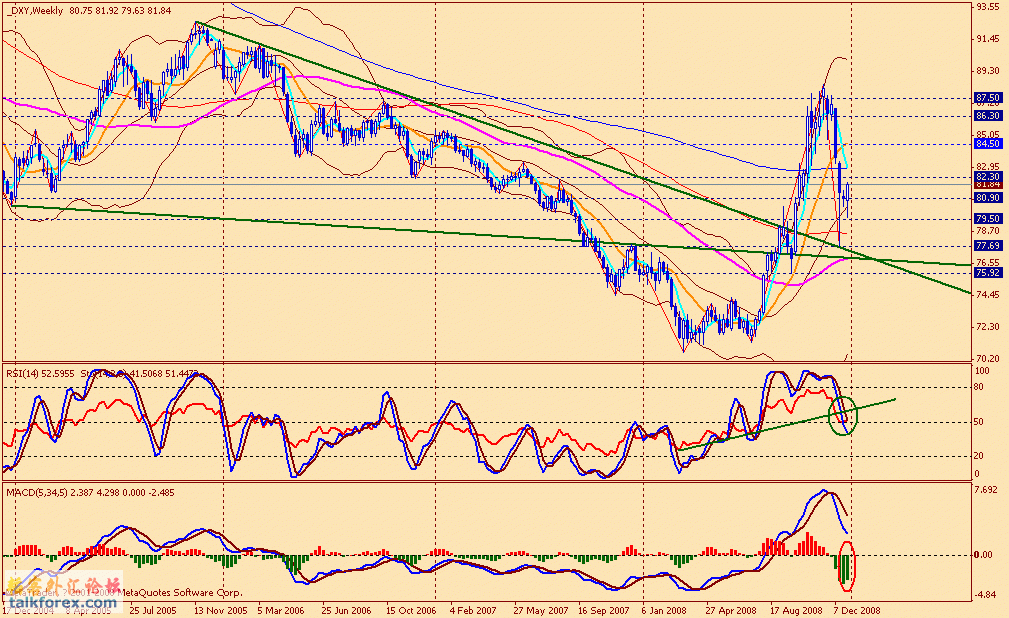Select the 7.692 MACD scale value
This screenshot has width=1009, height=618.
(988, 490)
